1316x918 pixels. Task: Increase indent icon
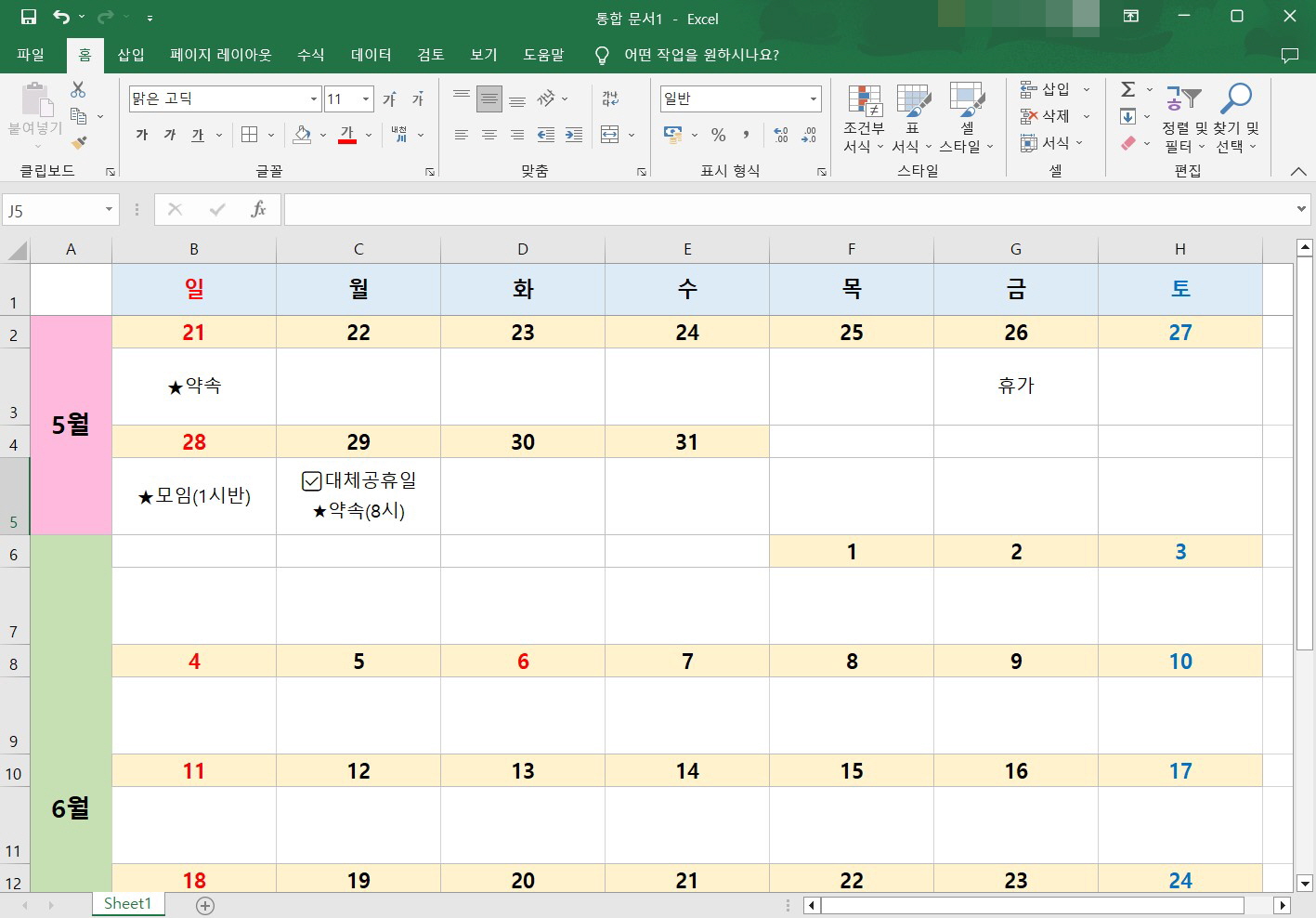[574, 135]
